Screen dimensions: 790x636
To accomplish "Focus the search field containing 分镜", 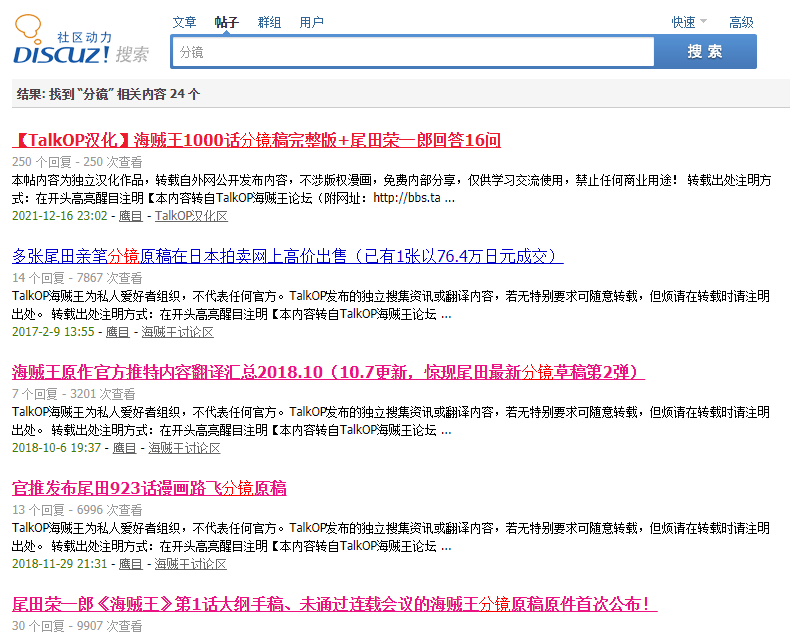I will coord(413,52).
